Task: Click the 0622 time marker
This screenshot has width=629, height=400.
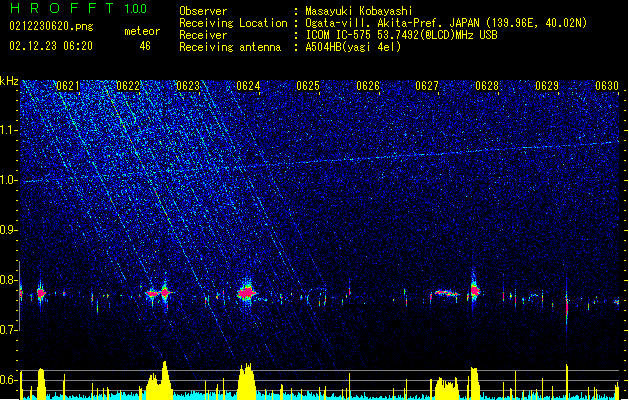Action: [x=128, y=86]
